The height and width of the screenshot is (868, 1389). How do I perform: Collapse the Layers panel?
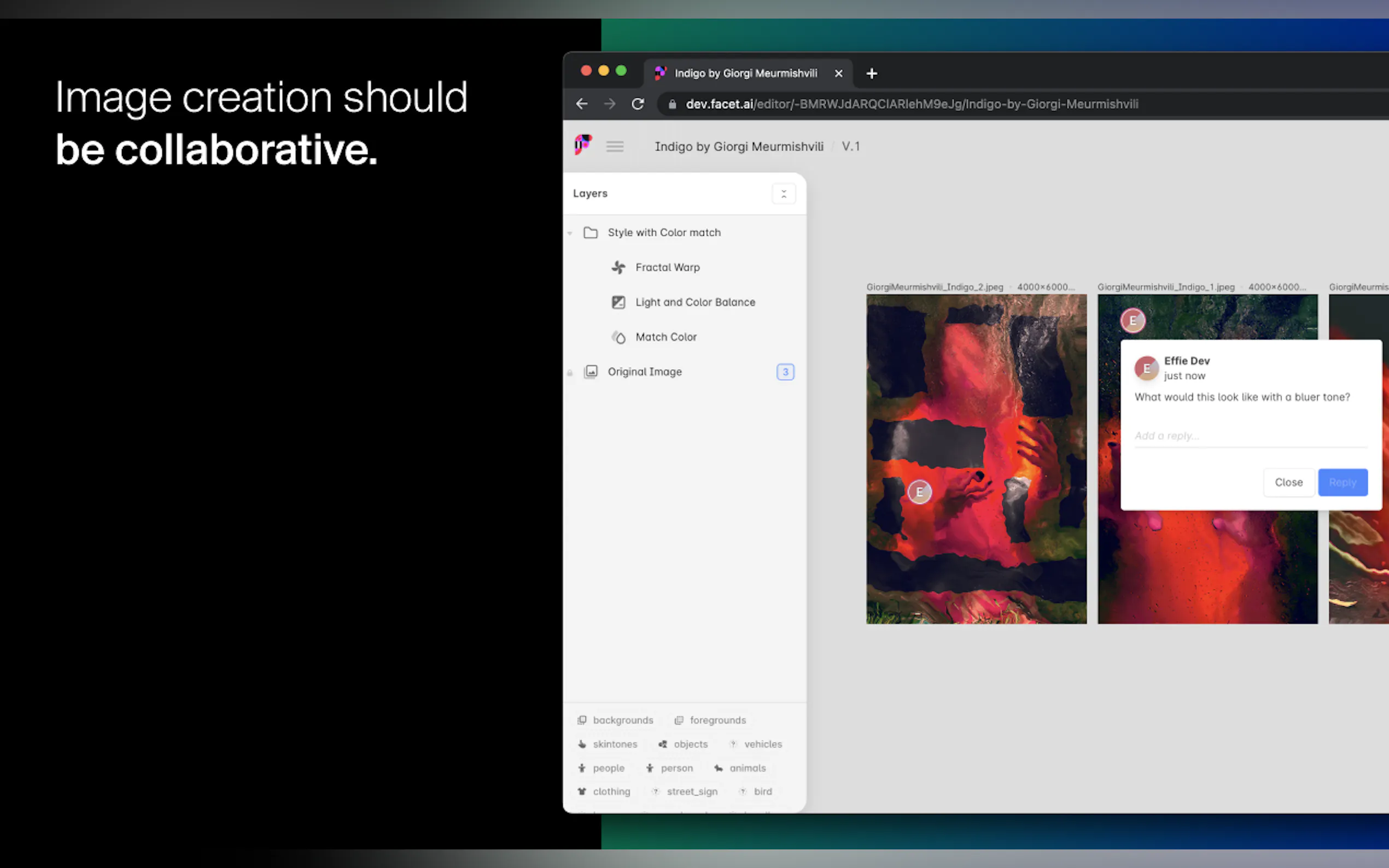pos(784,193)
